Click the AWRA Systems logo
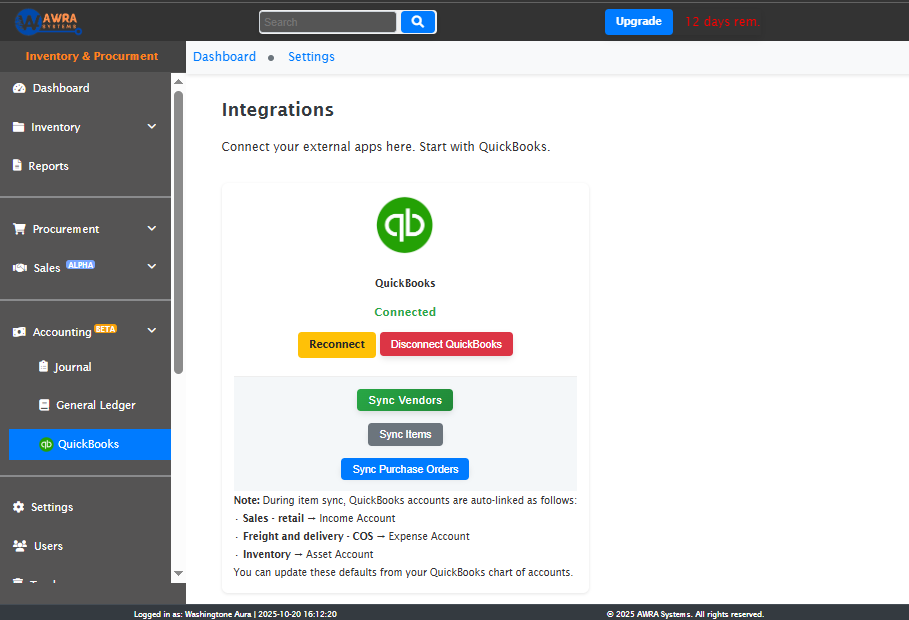 (48, 20)
